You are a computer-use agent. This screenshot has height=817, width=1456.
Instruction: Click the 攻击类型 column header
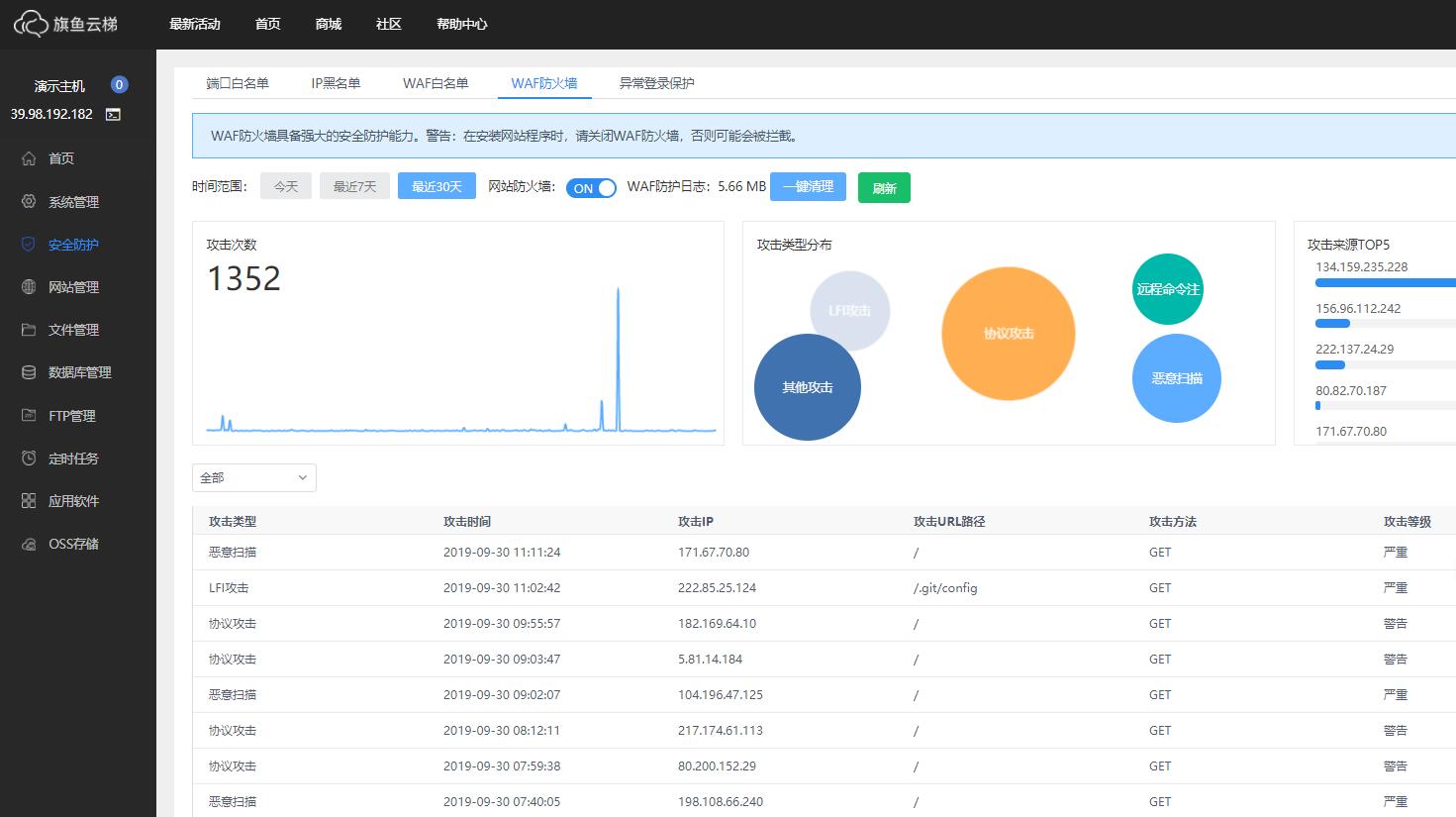(233, 521)
